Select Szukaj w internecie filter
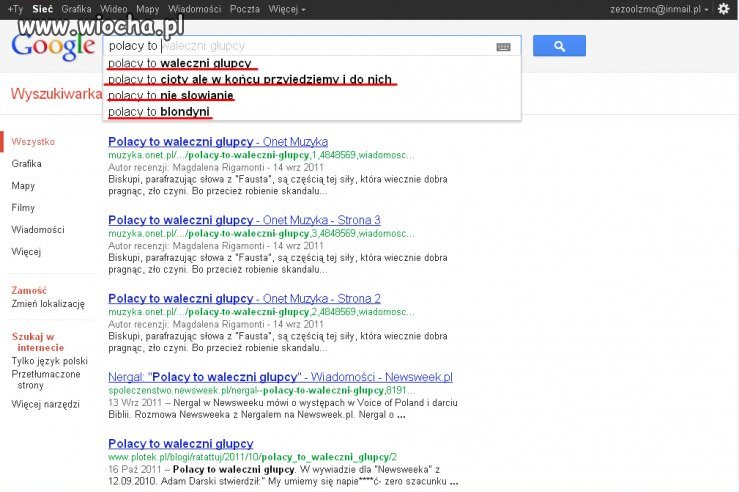Image resolution: width=739 pixels, height=492 pixels. pos(37,342)
